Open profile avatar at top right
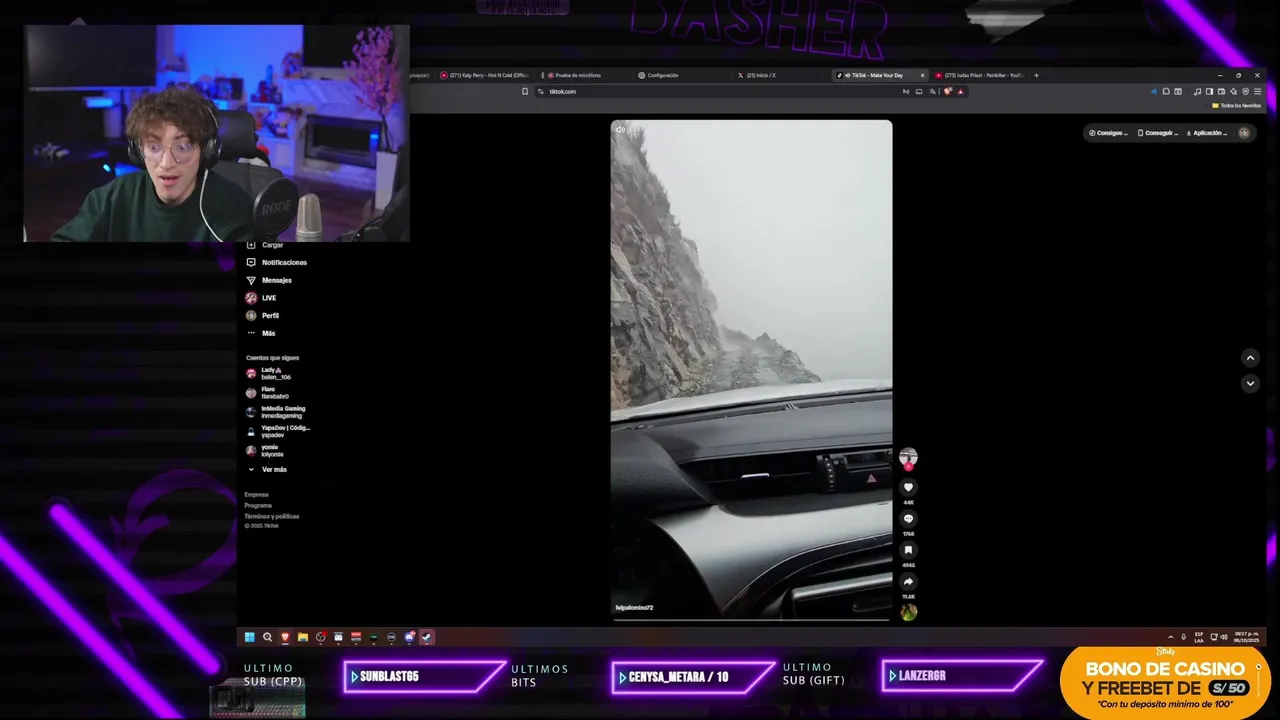 pyautogui.click(x=1244, y=133)
